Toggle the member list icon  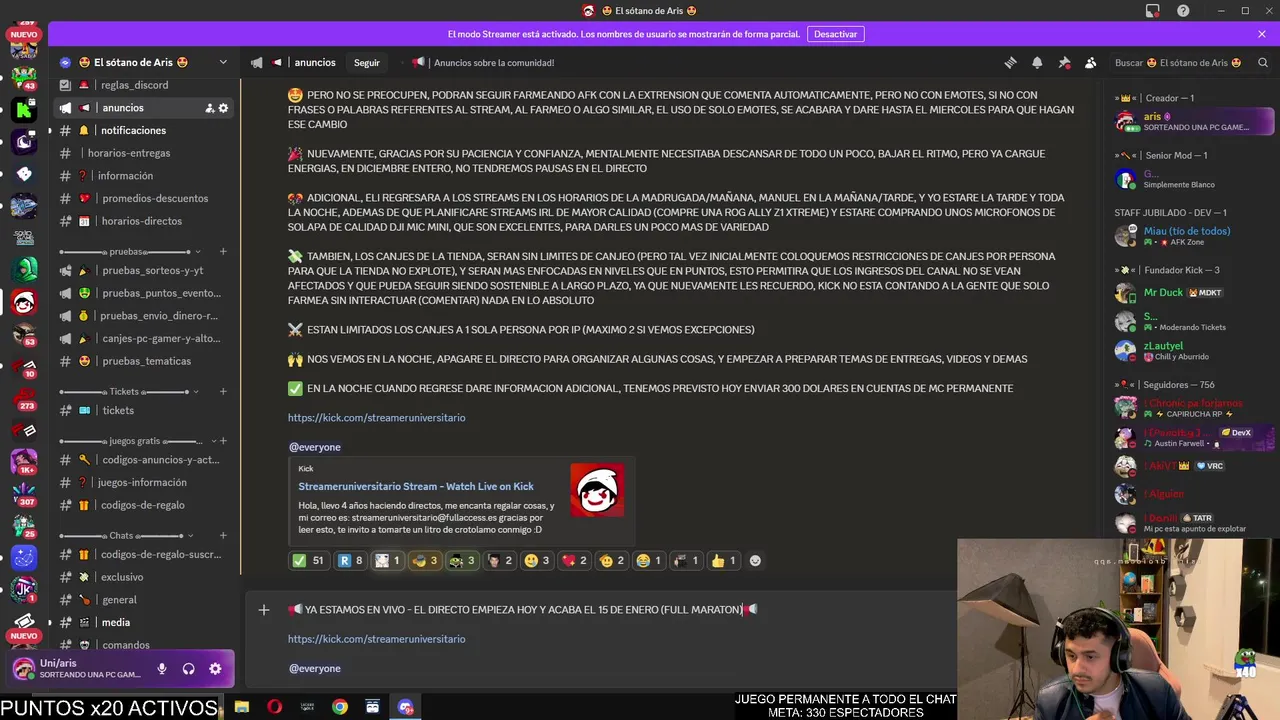1091,62
